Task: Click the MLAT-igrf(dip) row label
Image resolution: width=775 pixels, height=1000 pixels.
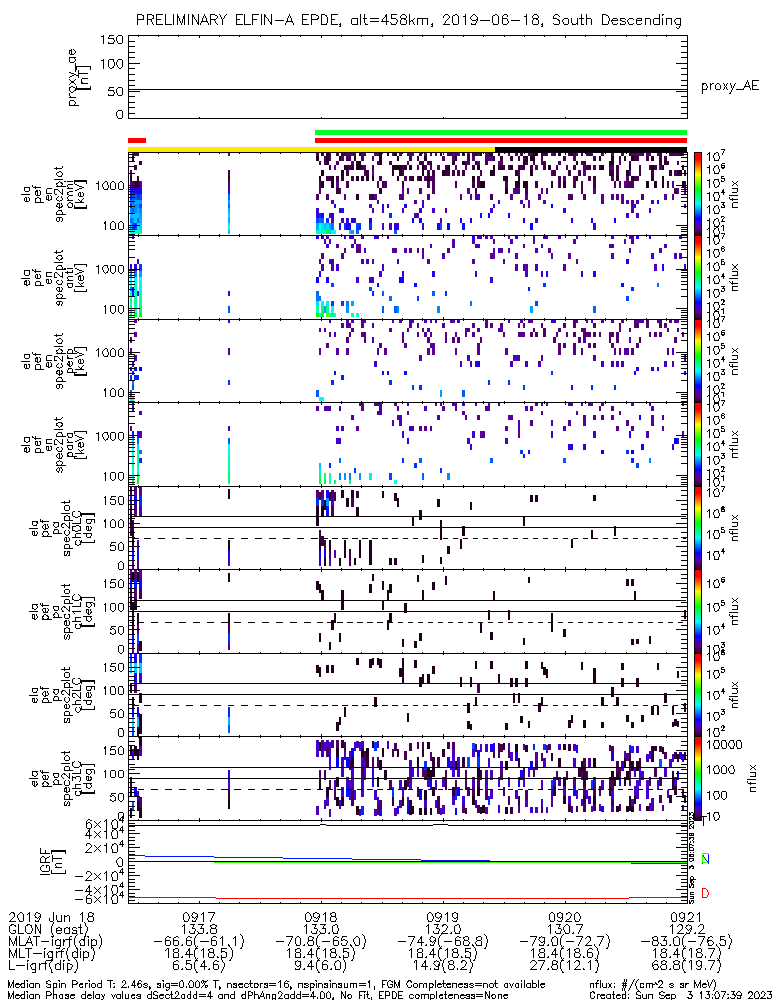Action: pos(55,942)
